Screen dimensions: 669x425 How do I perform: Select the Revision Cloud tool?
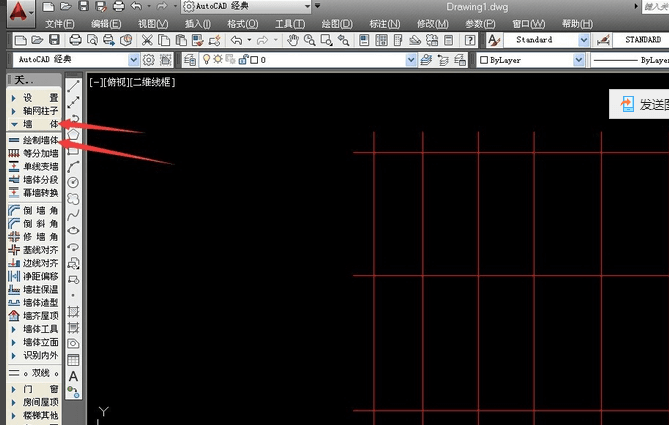coord(73,199)
